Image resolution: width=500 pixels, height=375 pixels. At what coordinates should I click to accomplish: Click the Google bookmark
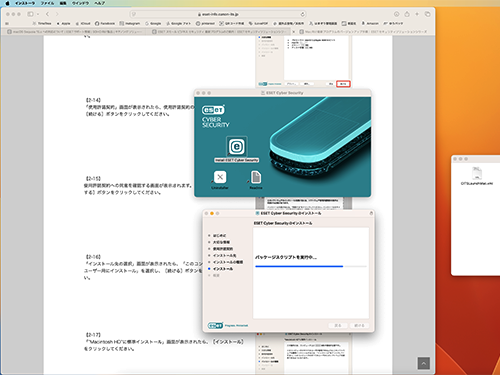153,23
